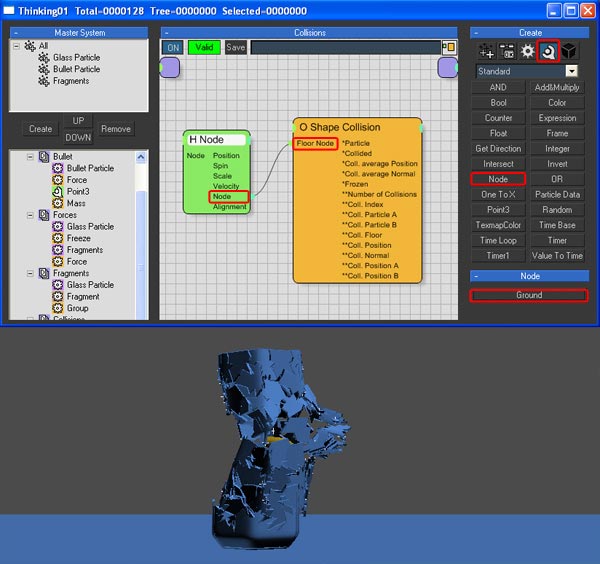The height and width of the screenshot is (564, 600).
Task: Create a Time Loop helper
Action: (498, 240)
